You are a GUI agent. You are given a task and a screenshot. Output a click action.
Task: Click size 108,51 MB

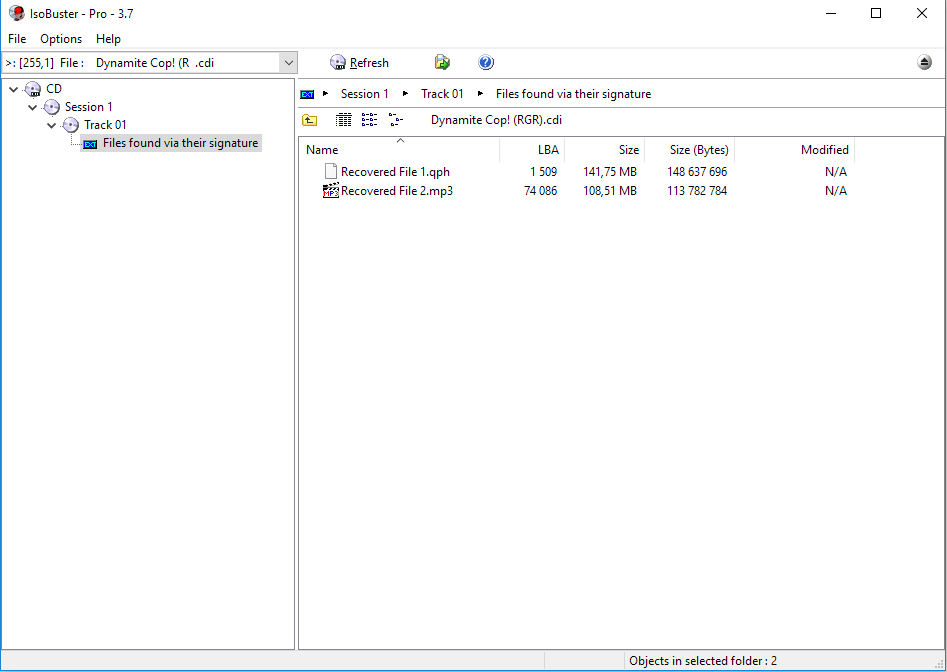click(609, 191)
